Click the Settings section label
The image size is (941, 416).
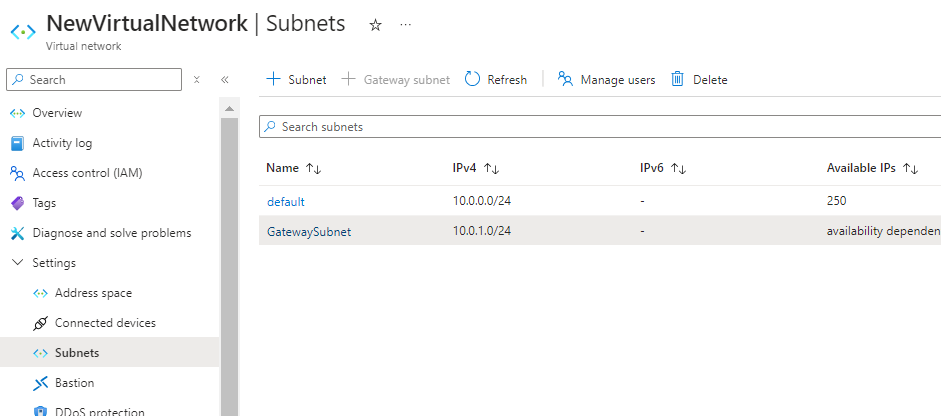[x=54, y=263]
